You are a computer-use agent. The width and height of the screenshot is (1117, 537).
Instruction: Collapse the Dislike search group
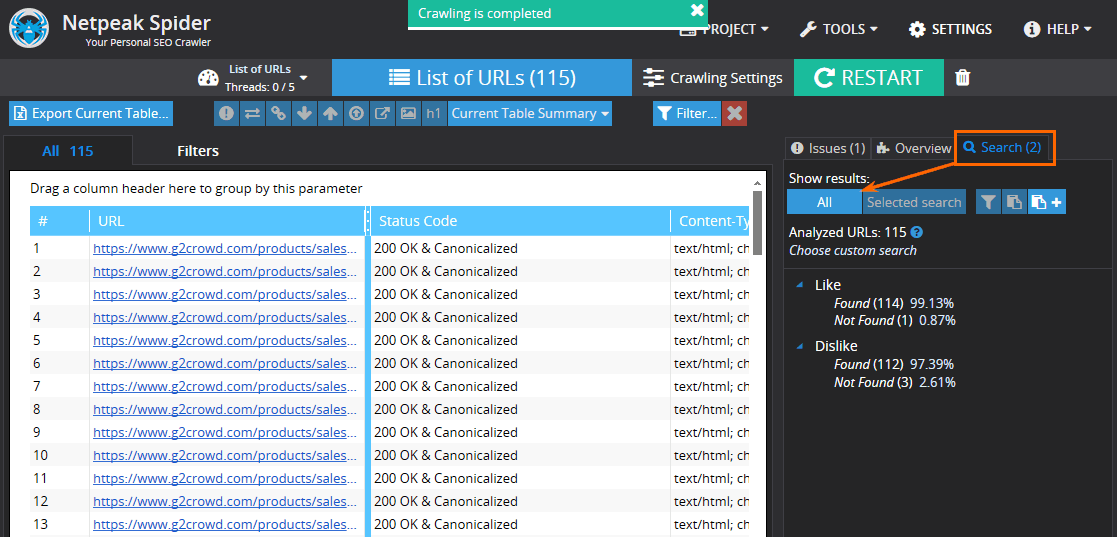801,346
